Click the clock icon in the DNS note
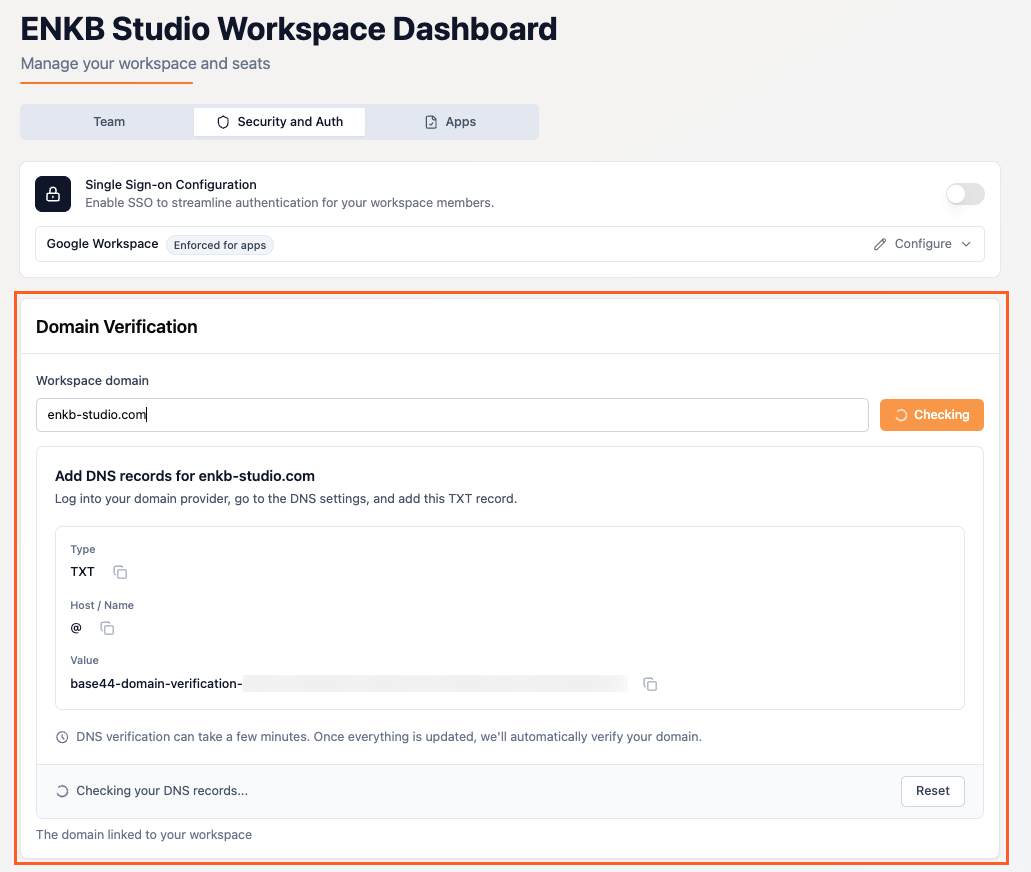This screenshot has width=1031, height=872. (x=63, y=737)
